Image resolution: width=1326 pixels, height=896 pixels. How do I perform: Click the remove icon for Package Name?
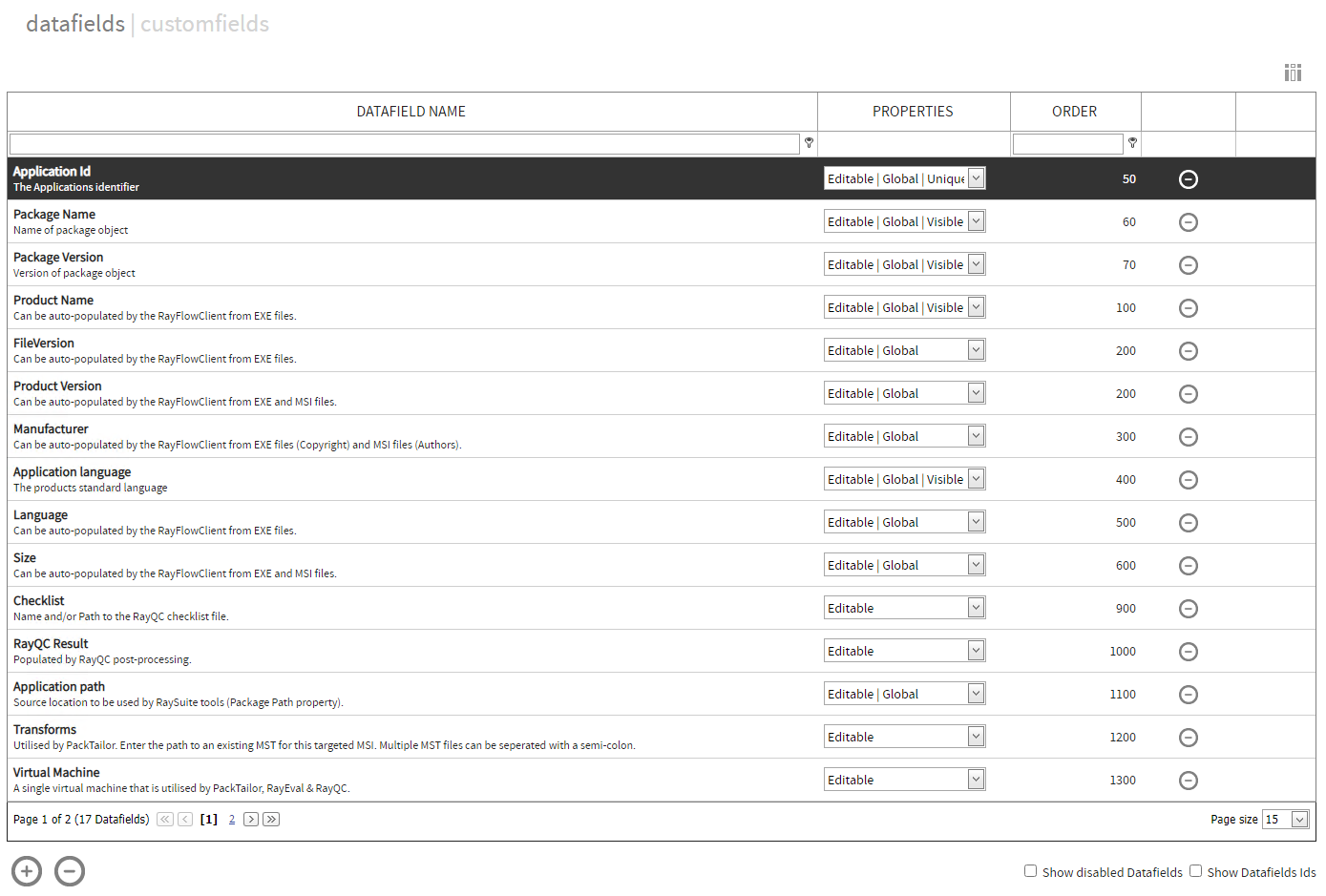point(1188,222)
